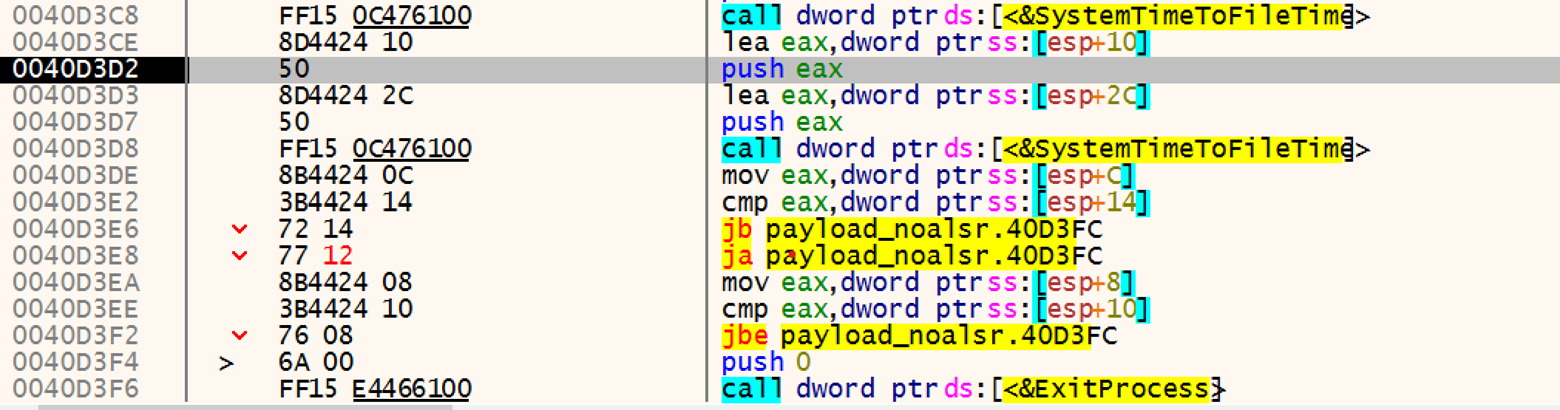
Task: Click SystemTimeToFileTime call on row 0040D3C8
Action: point(1045,16)
